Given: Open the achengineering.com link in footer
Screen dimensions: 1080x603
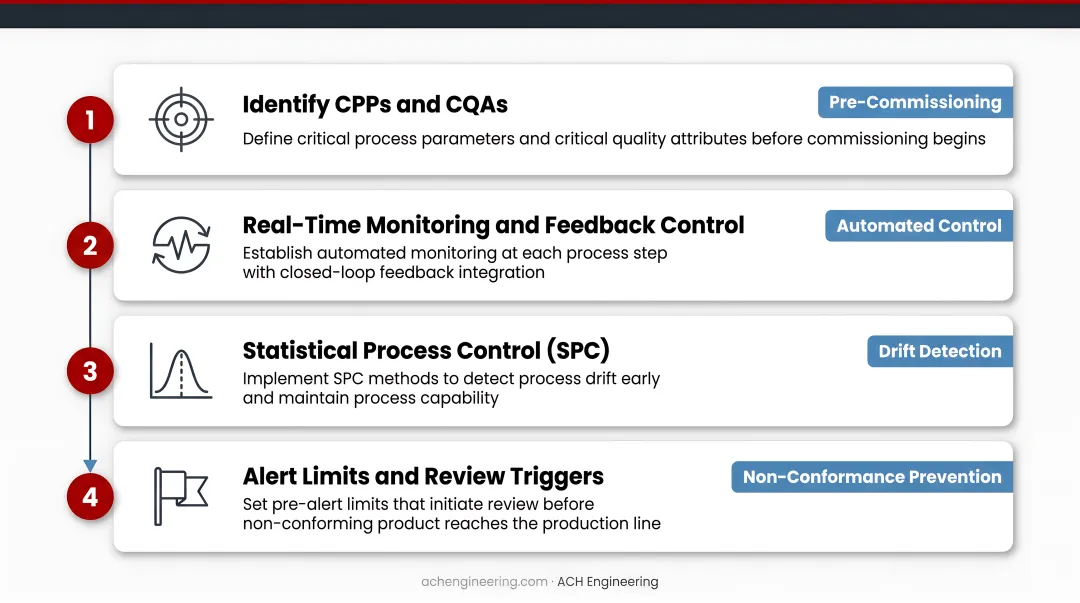Looking at the screenshot, I should [x=484, y=582].
